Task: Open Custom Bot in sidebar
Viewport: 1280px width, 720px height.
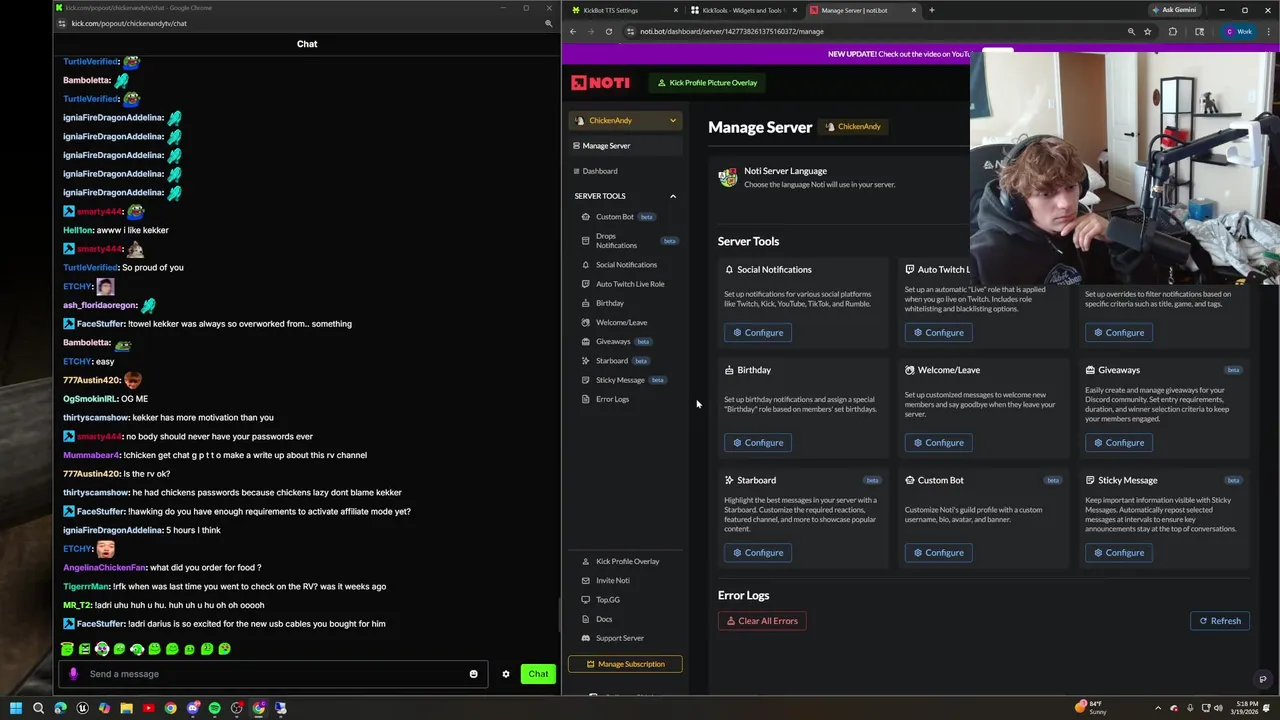Action: (615, 217)
